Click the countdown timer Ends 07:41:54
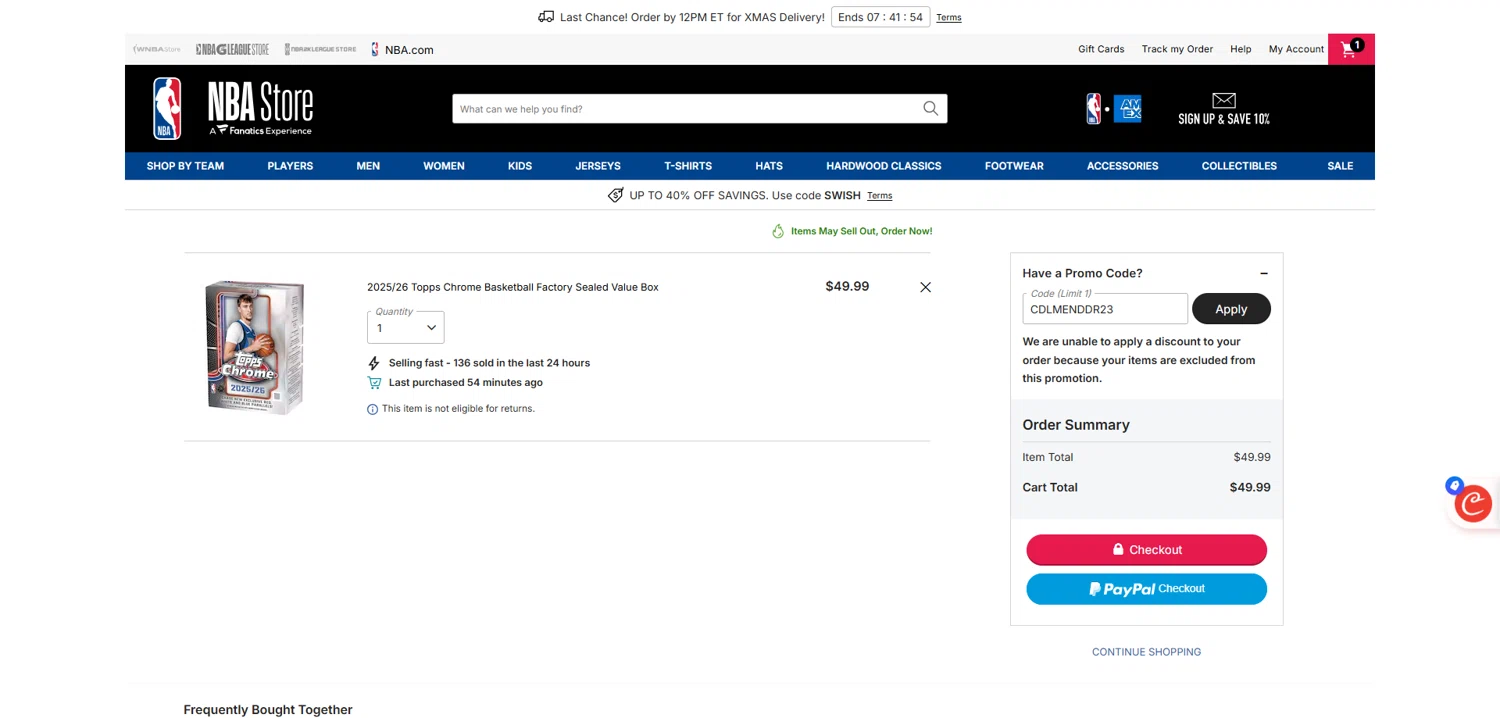Viewport: 1500px width, 718px height. point(880,17)
